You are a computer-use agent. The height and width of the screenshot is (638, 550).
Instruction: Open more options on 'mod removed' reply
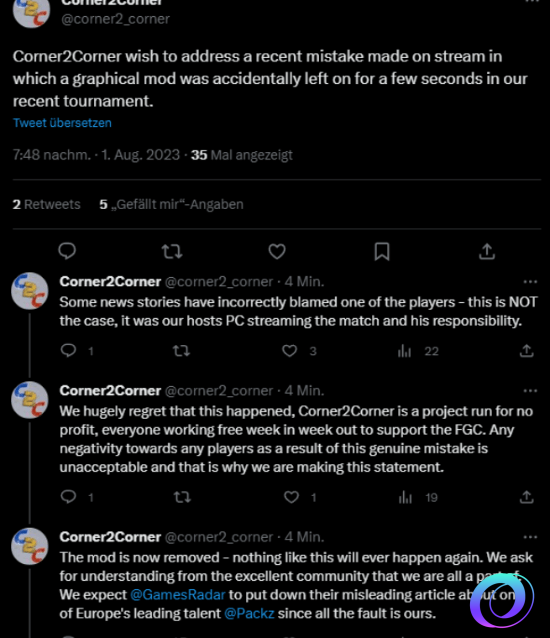click(530, 537)
